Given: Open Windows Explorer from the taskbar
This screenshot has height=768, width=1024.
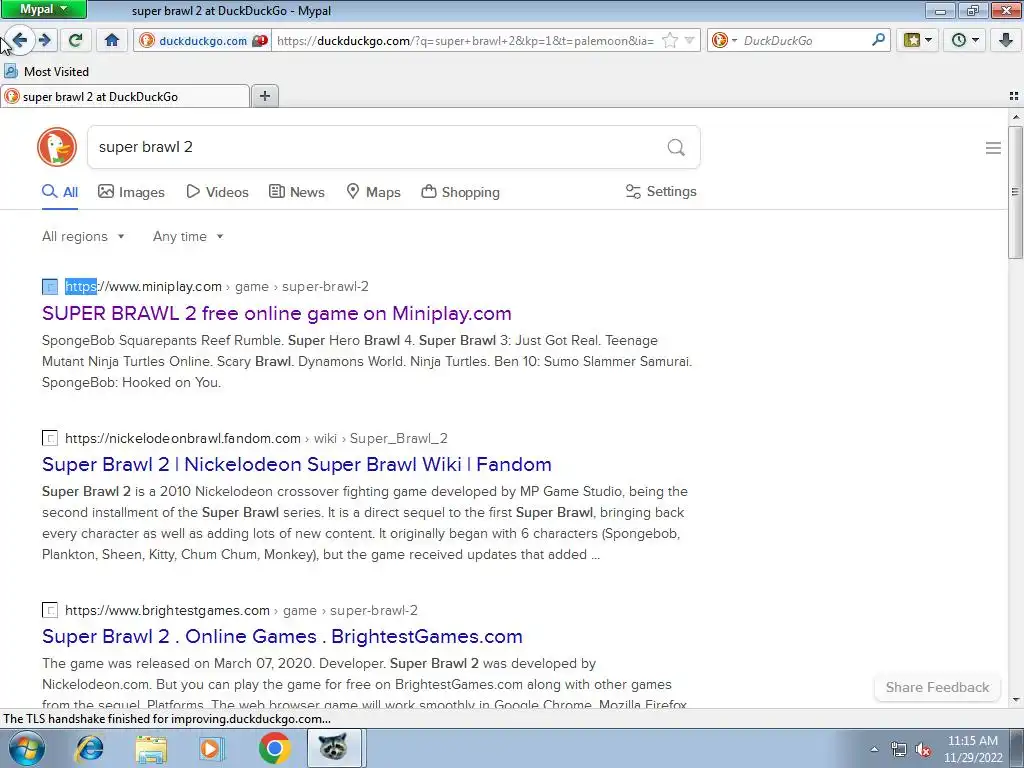Looking at the screenshot, I should [151, 748].
